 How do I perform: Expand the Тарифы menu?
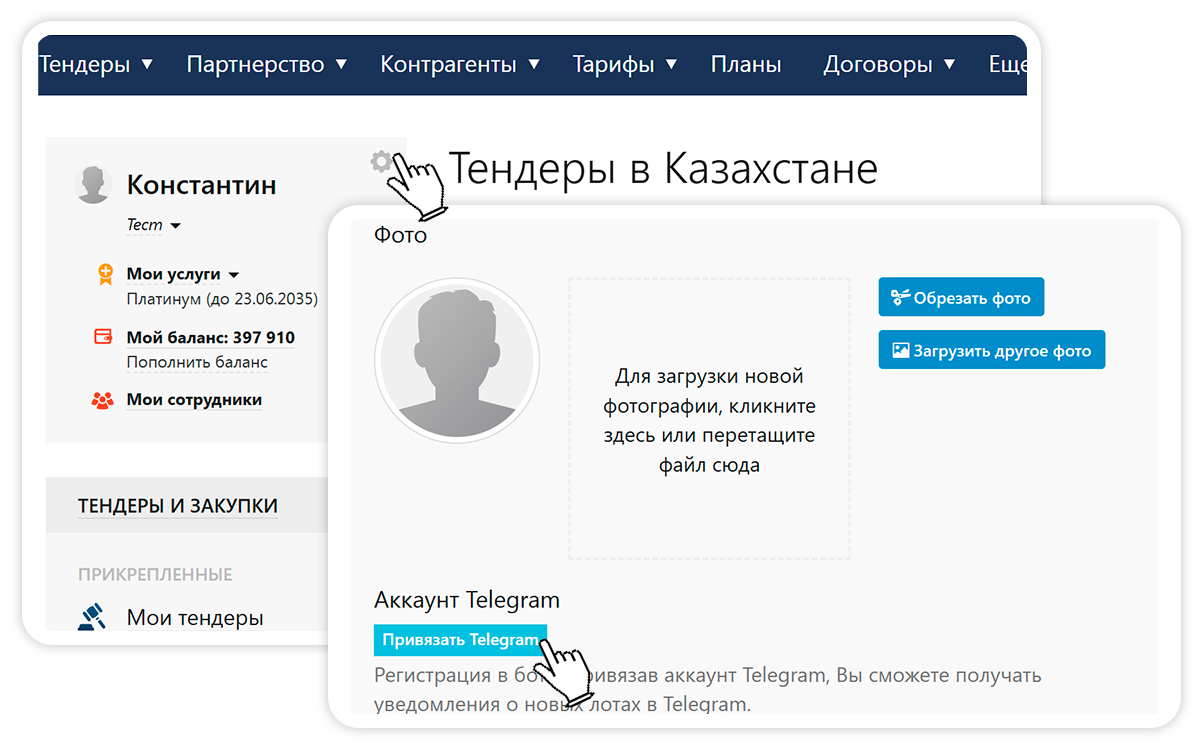click(624, 65)
